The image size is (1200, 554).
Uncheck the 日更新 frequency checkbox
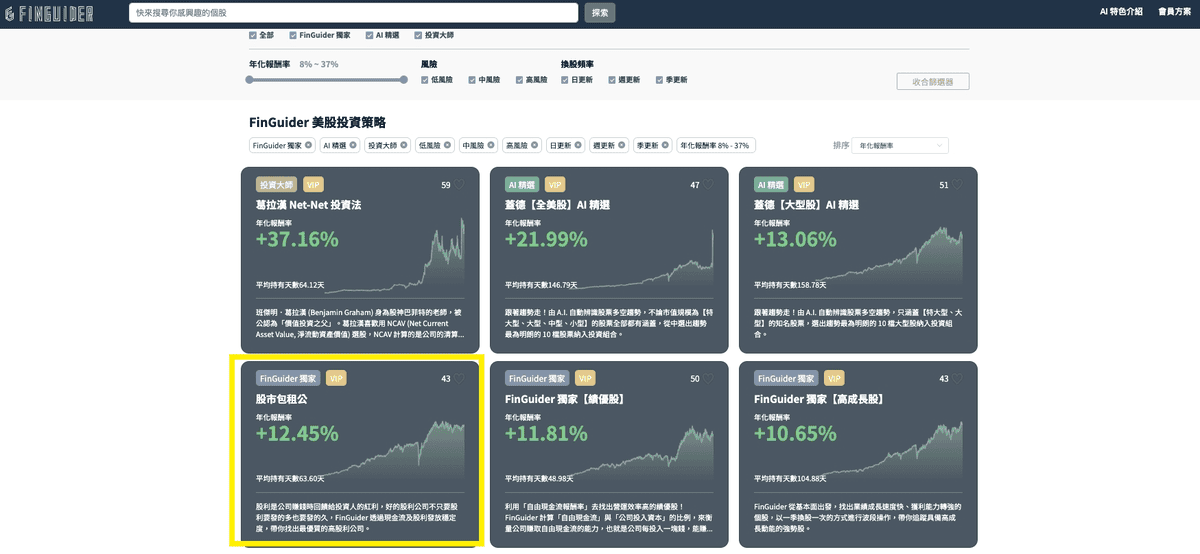566,80
